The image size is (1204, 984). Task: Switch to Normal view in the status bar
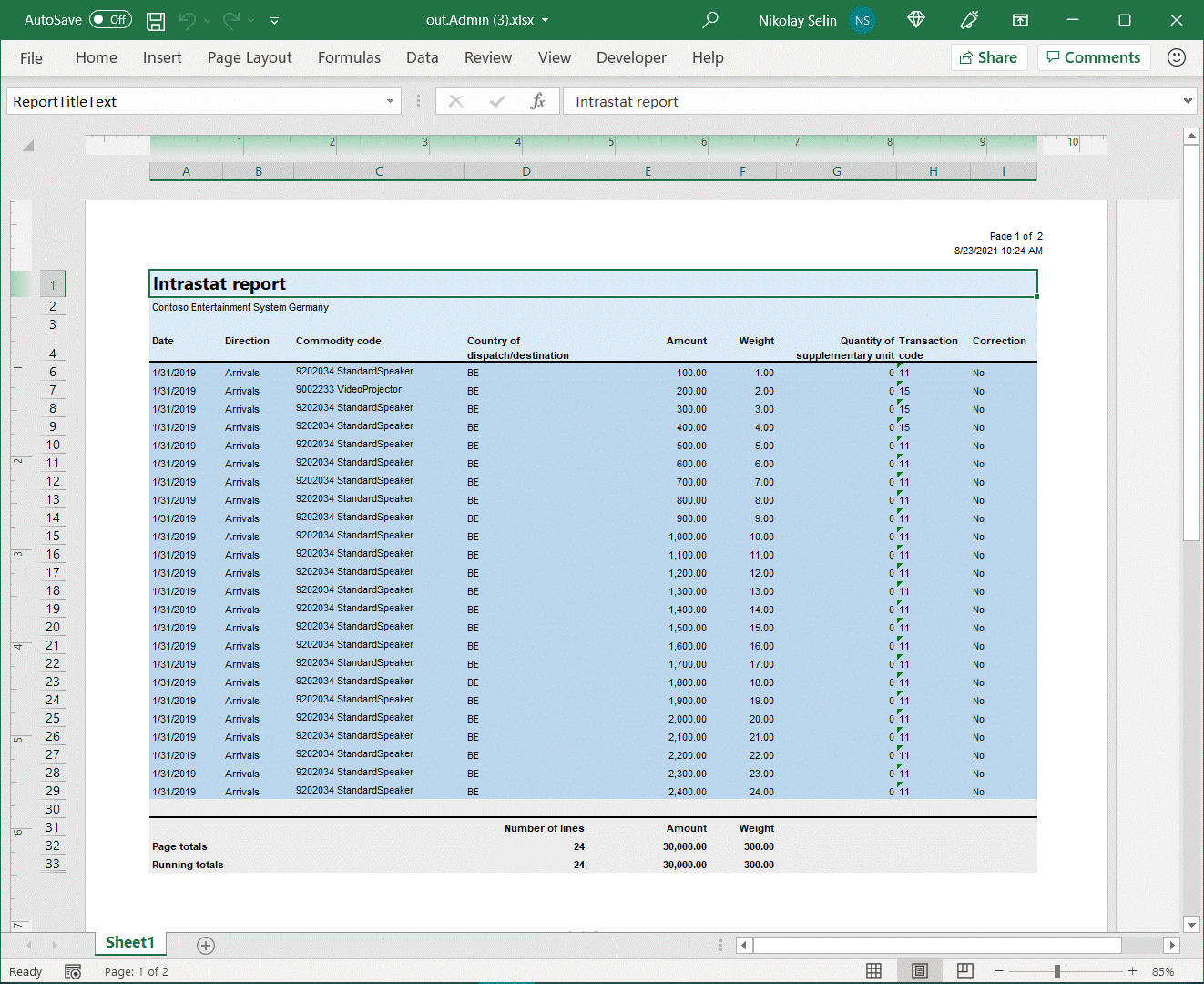(x=873, y=971)
